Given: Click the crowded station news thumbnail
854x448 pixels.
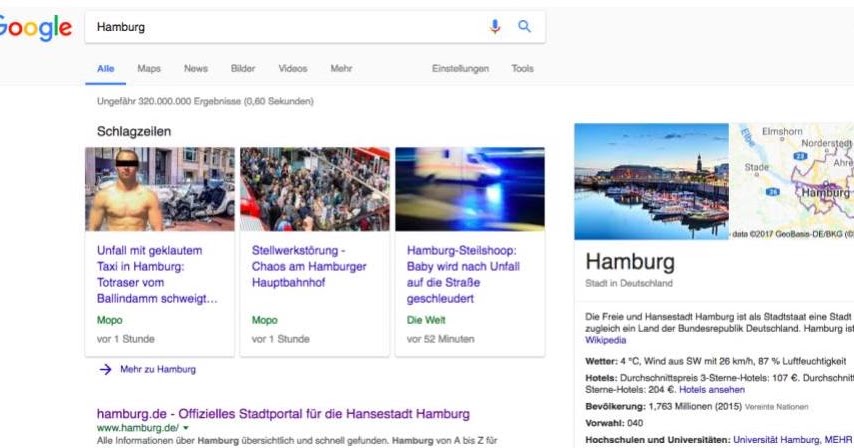Looking at the screenshot, I should click(x=315, y=189).
